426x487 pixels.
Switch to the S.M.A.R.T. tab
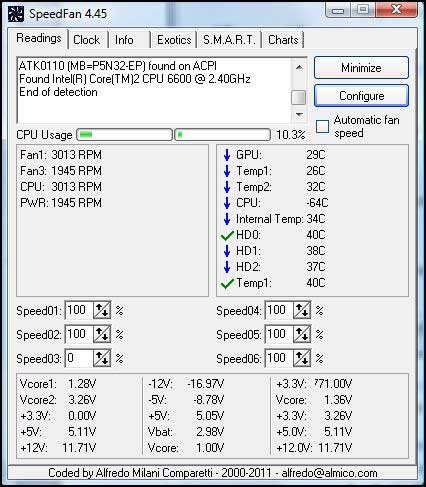[229, 40]
